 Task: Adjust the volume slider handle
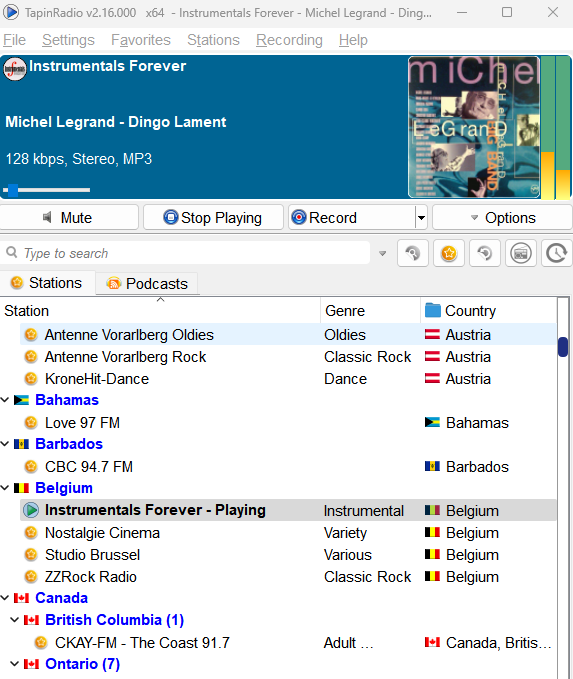[13, 190]
